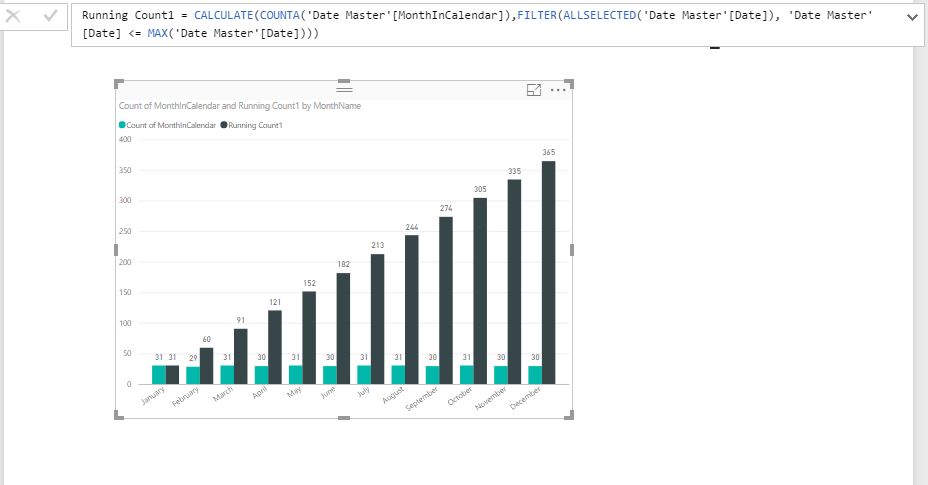Click the January axis label
928x485 pixels.
pyautogui.click(x=153, y=396)
